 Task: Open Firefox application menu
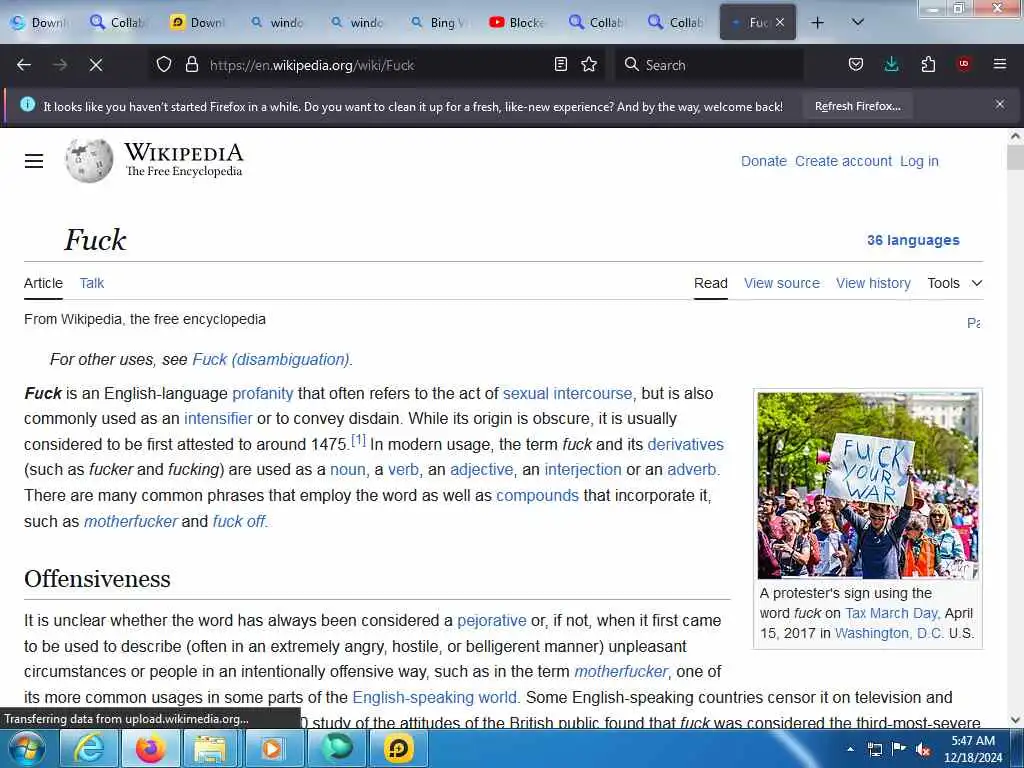click(1000, 64)
